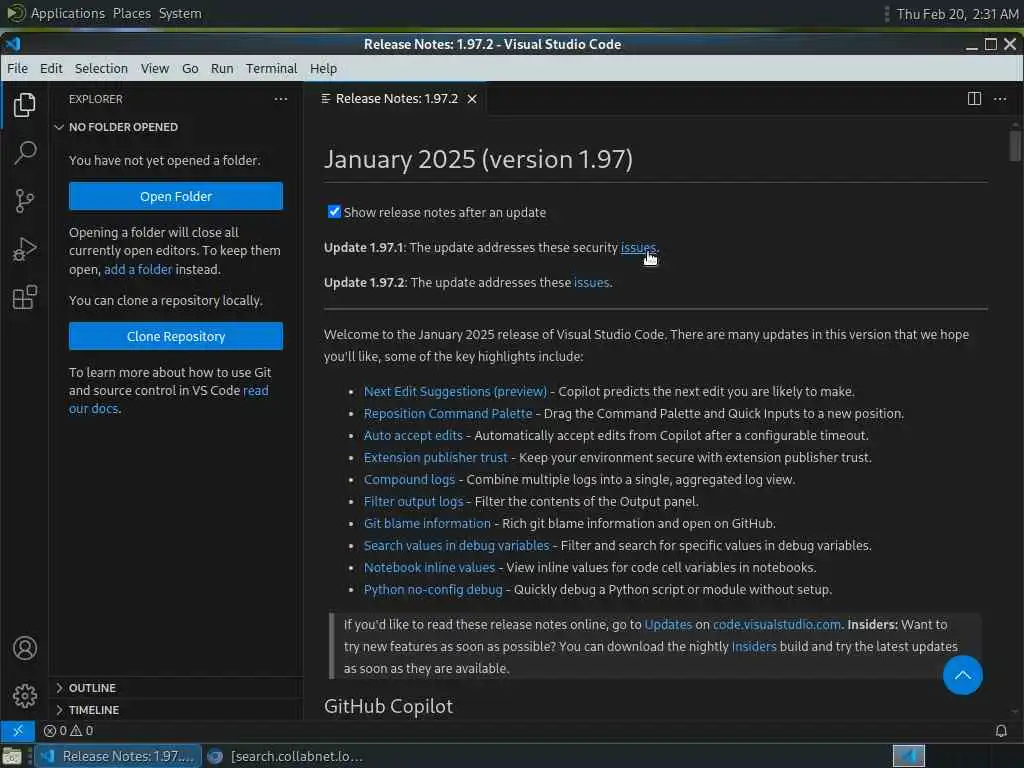Click the editor vertical scrollbar thumb
Screen dimensions: 1024x768
coord(1014,146)
